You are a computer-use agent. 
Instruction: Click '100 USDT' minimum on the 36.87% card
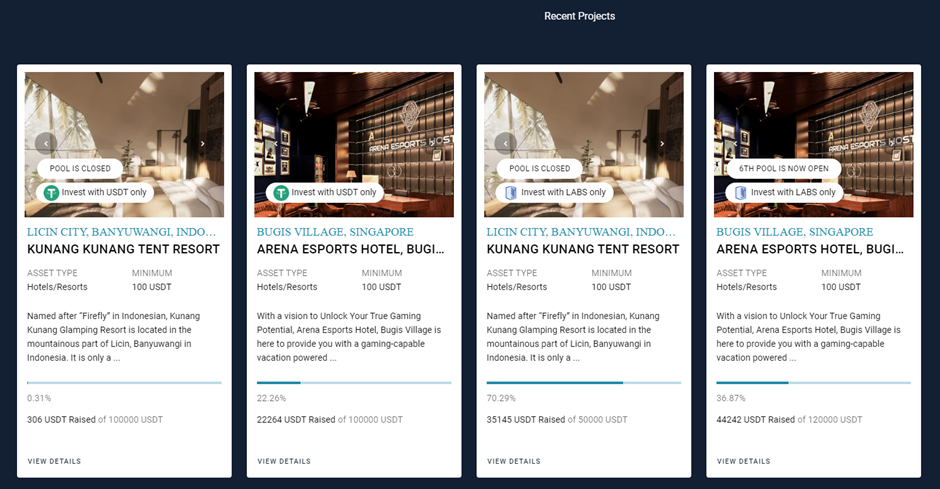tap(841, 287)
